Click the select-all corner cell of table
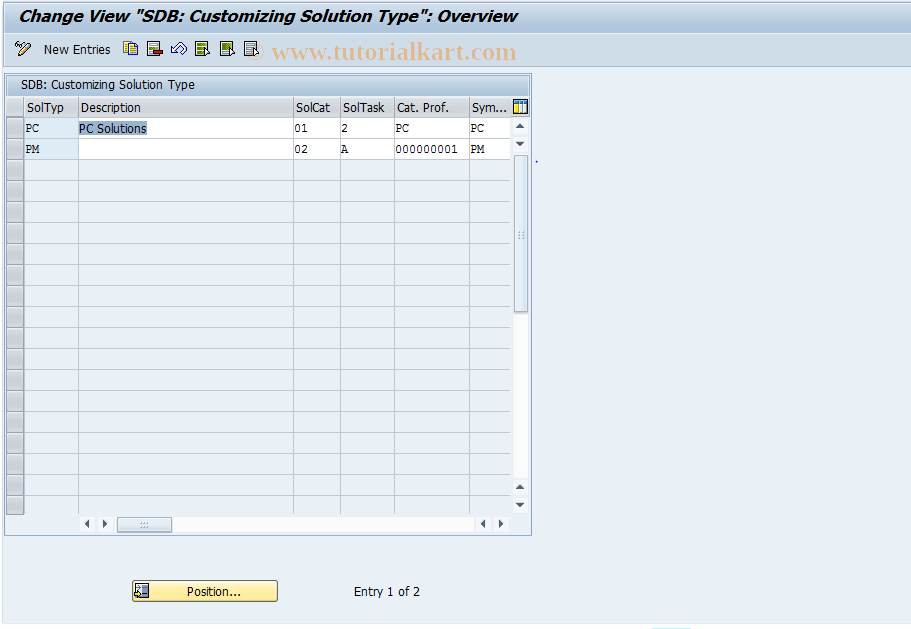Viewport: 911px width, 629px height. click(x=15, y=107)
